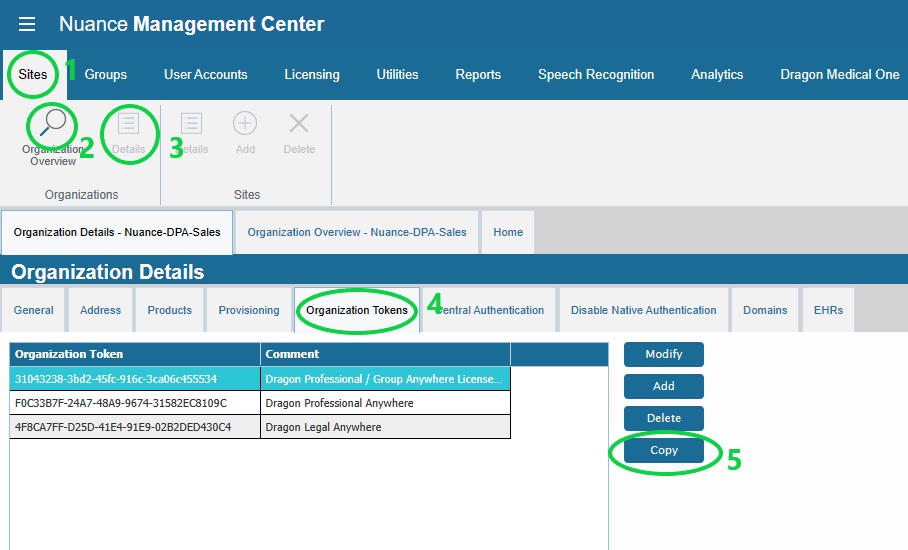The image size is (908, 550).
Task: Click the Organizations Details icon
Action: pos(129,124)
